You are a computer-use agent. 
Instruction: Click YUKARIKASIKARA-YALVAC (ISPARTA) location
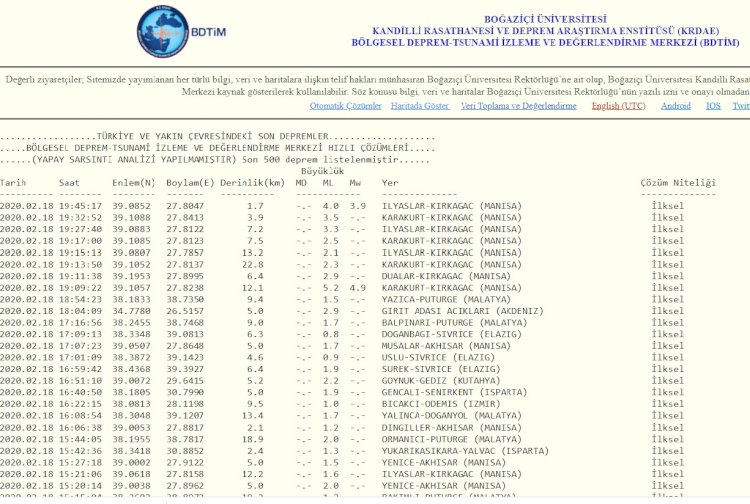pos(465,451)
